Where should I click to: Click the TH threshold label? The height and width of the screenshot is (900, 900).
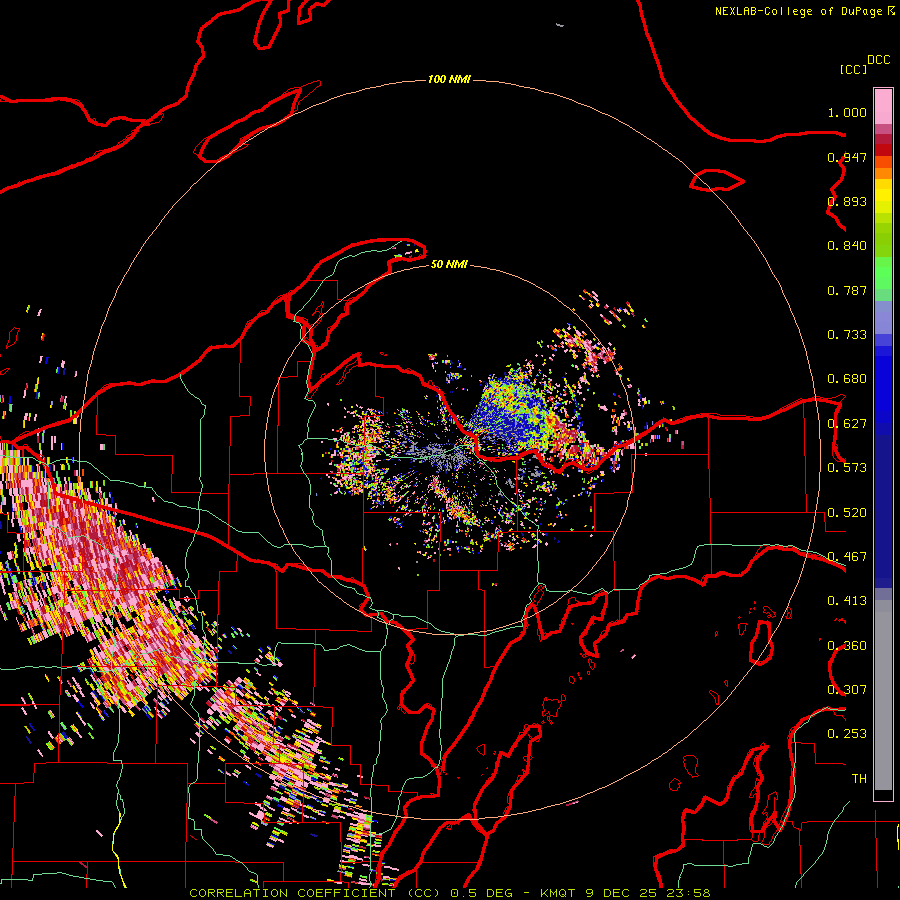coord(859,779)
